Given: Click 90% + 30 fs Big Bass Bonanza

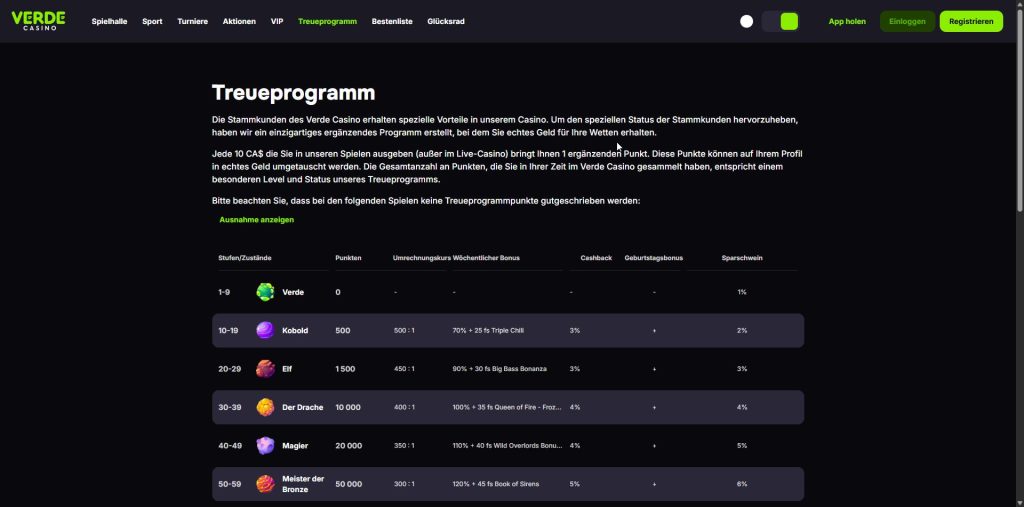Looking at the screenshot, I should (500, 369).
